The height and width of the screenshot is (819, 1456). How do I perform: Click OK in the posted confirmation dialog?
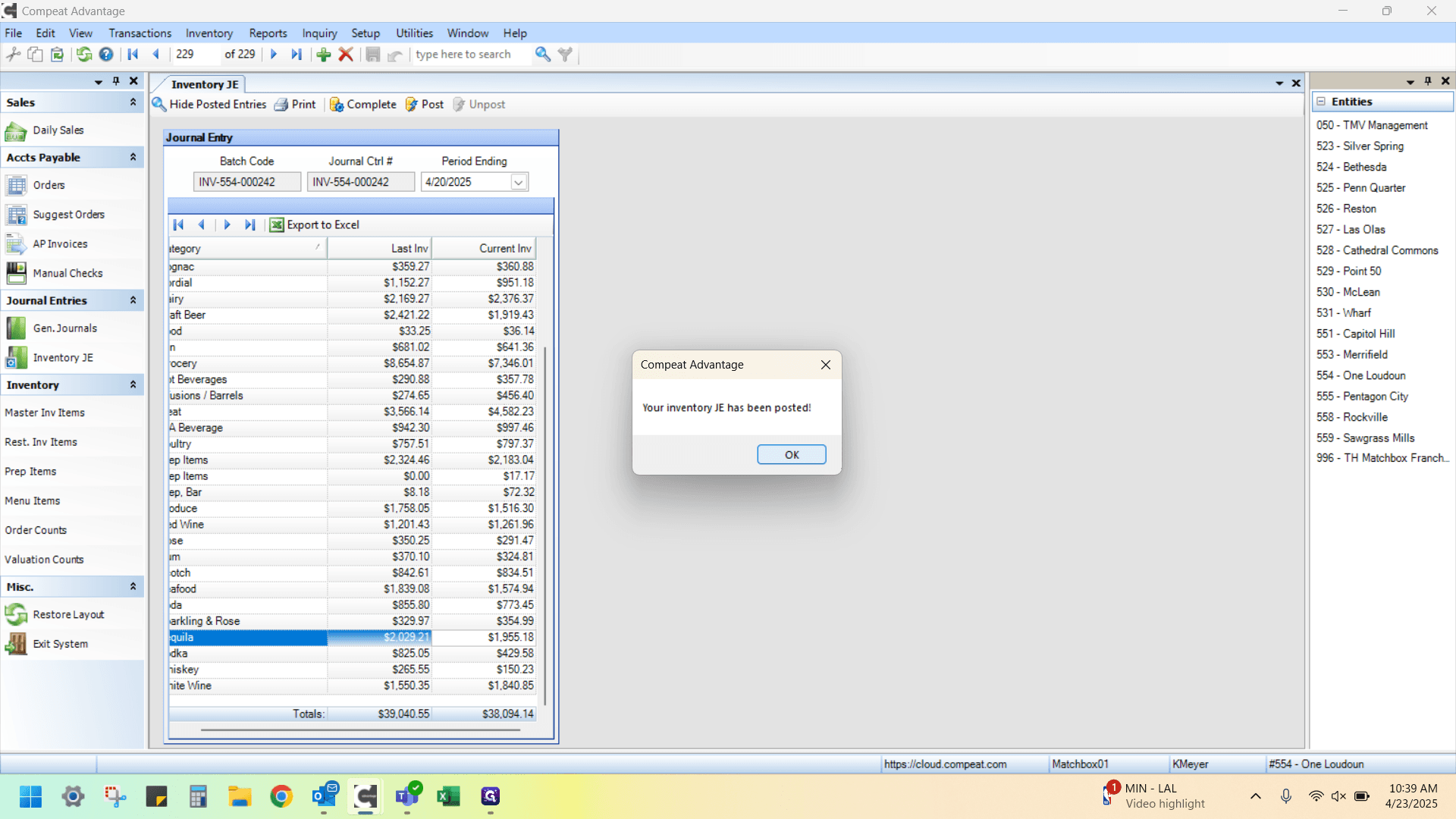(792, 454)
